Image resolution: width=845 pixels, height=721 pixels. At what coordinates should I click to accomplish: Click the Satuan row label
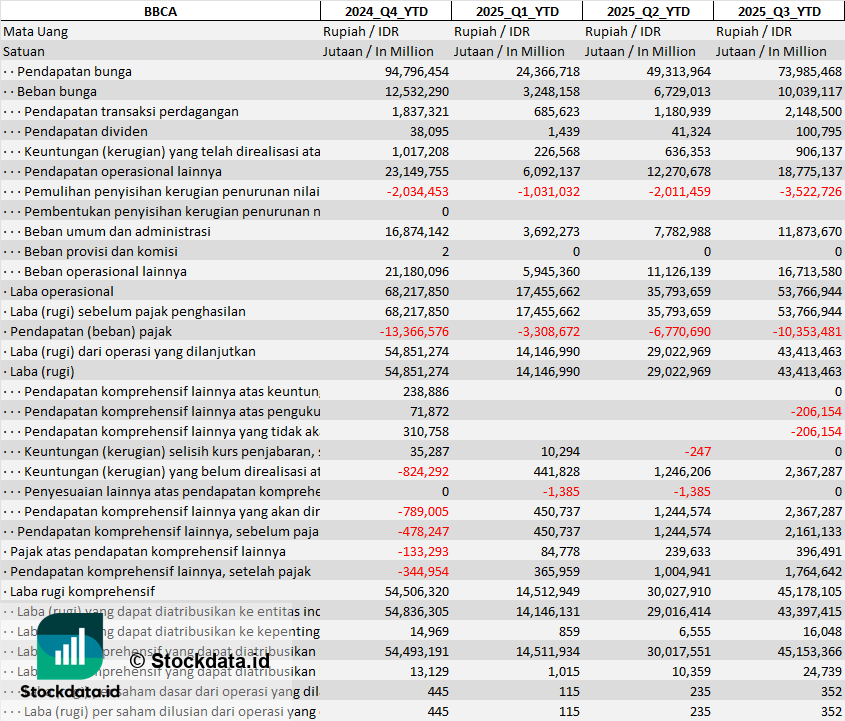point(24,51)
